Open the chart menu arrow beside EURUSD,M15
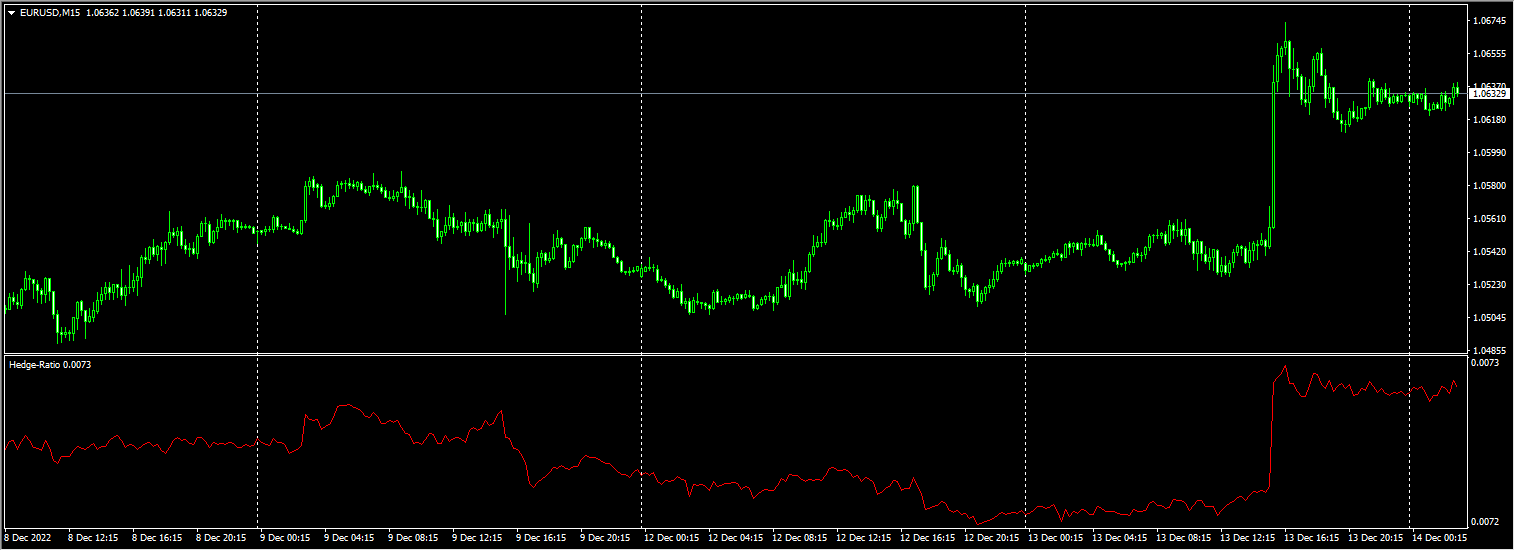Viewport: 1515px width, 551px height. [11, 14]
